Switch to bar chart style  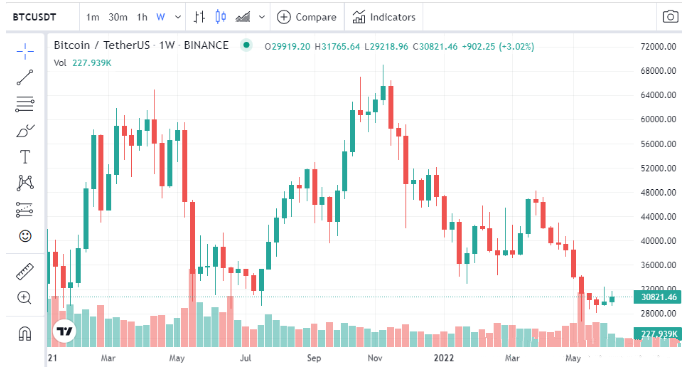199,17
